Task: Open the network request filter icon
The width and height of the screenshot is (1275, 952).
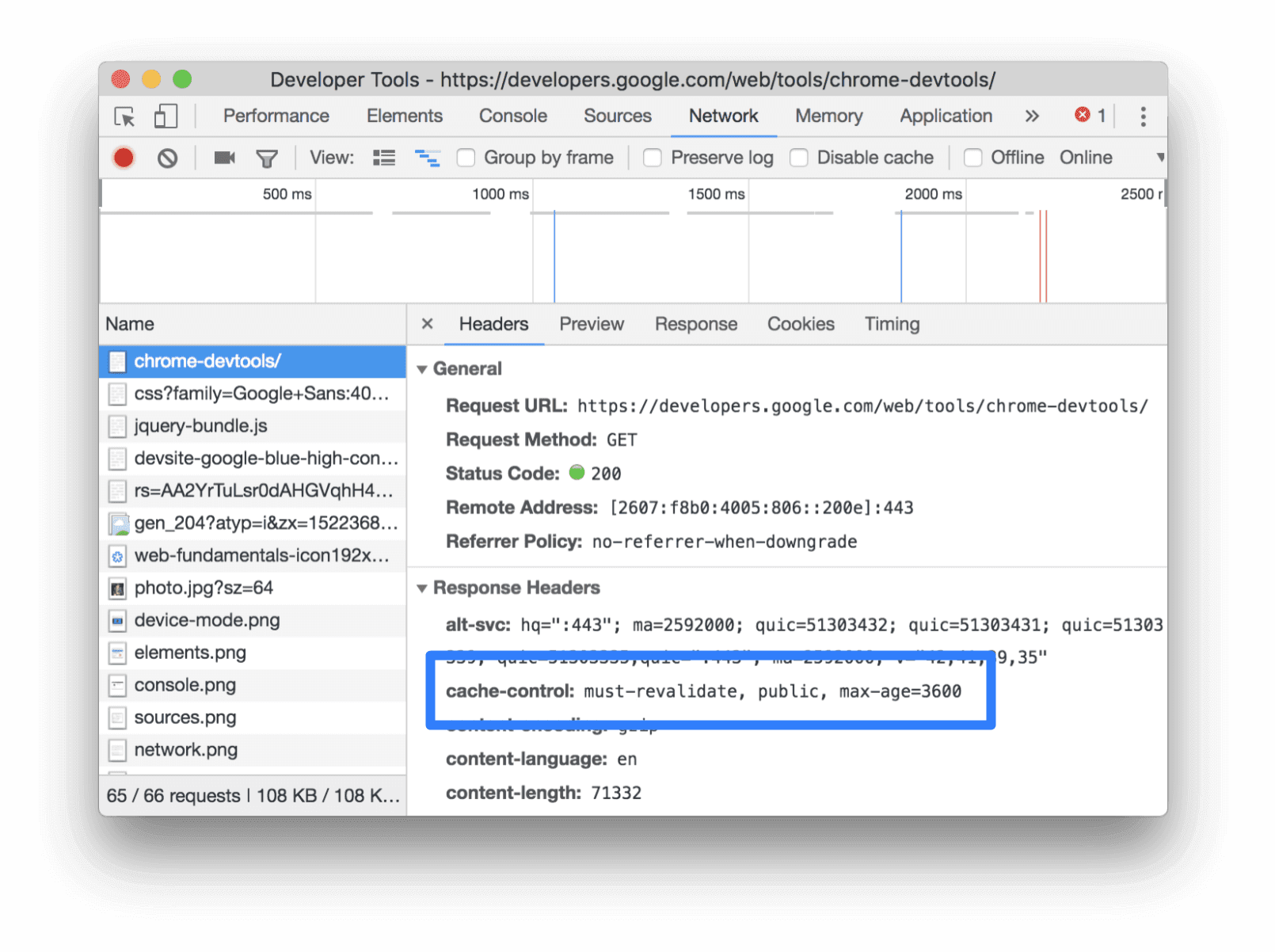Action: [268, 158]
